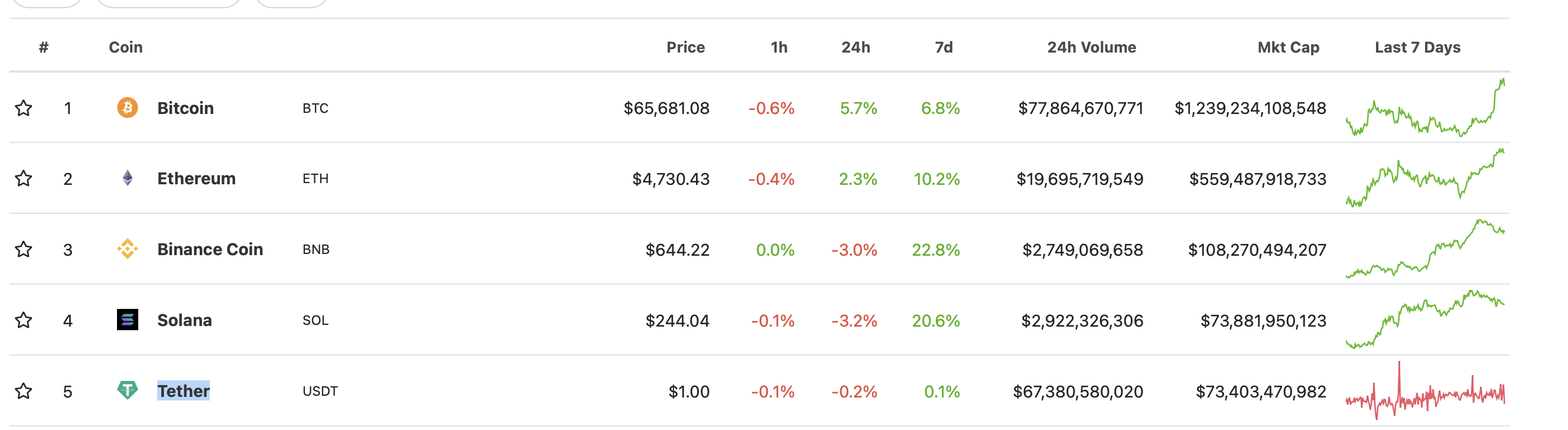
Task: Sort by the 1h change header
Action: click(779, 47)
